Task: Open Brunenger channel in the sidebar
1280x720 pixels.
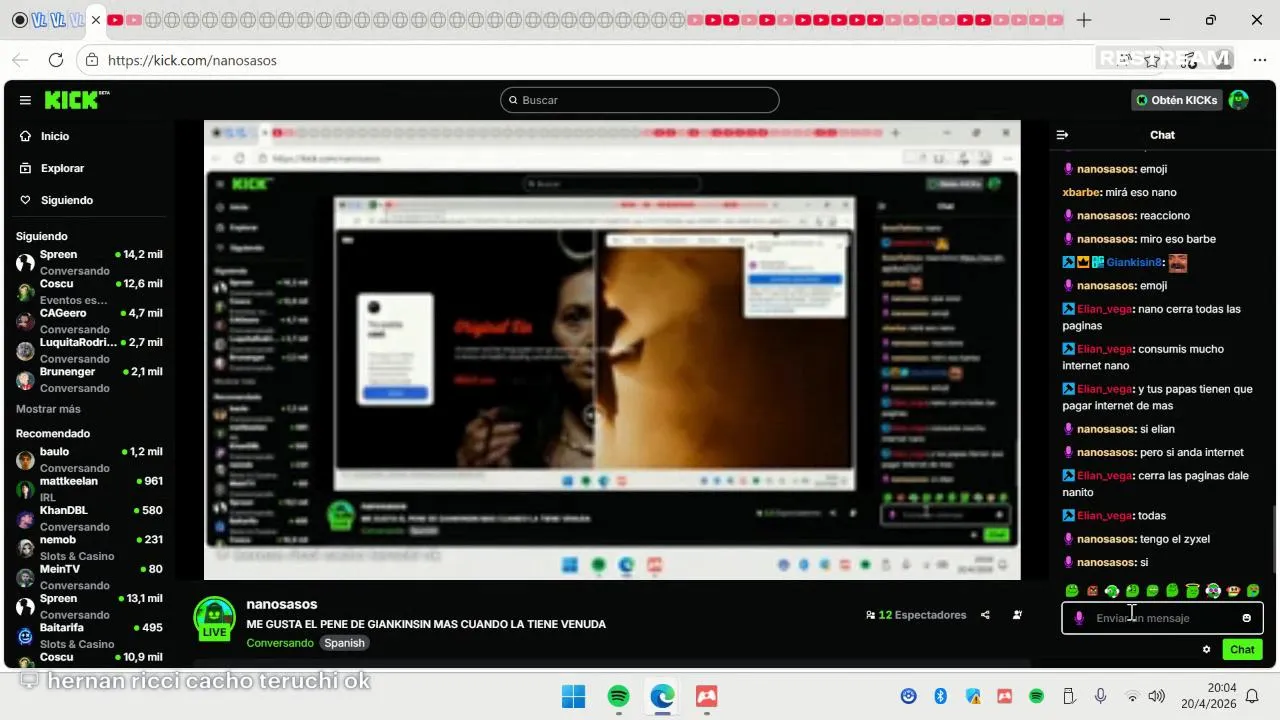Action: 89,379
